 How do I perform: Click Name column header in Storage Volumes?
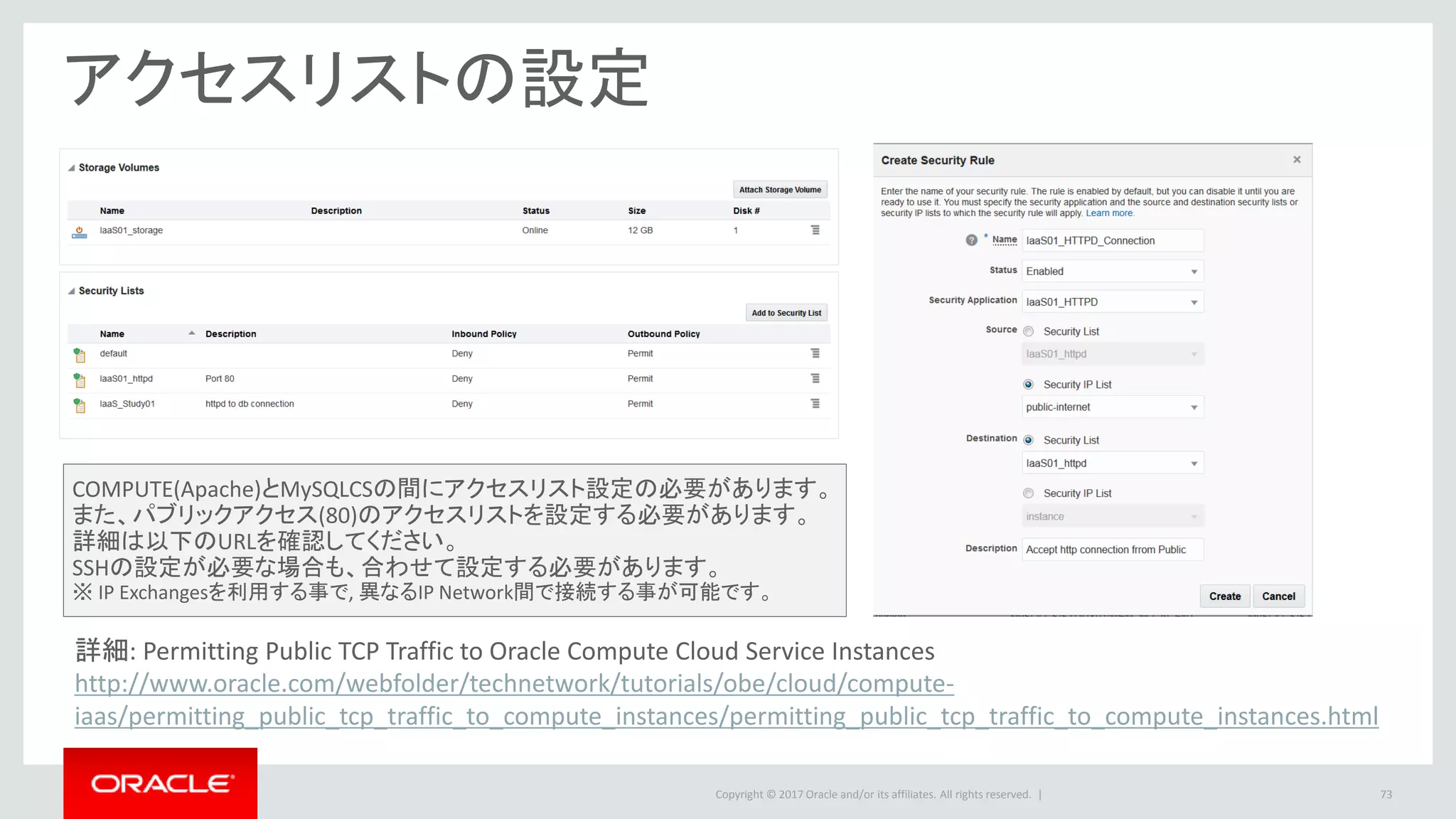(112, 210)
